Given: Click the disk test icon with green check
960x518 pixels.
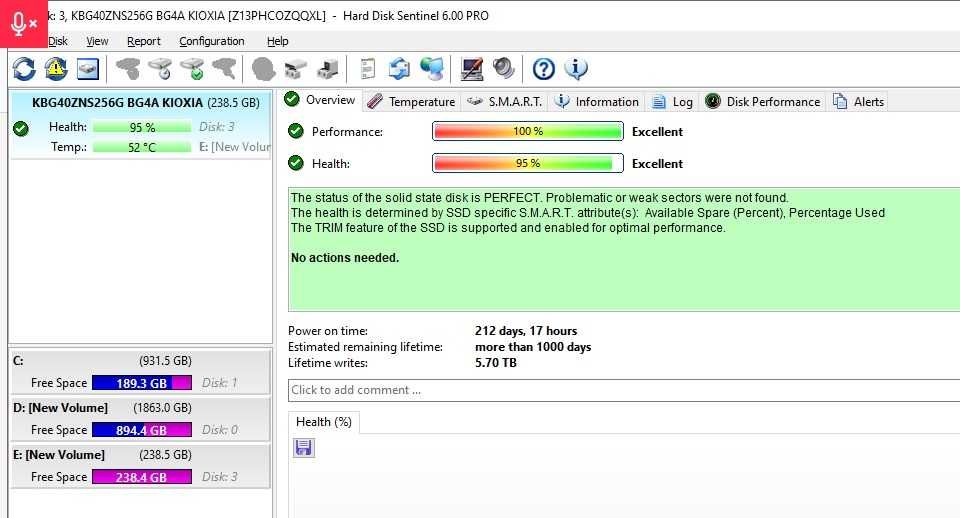Looking at the screenshot, I should [192, 69].
